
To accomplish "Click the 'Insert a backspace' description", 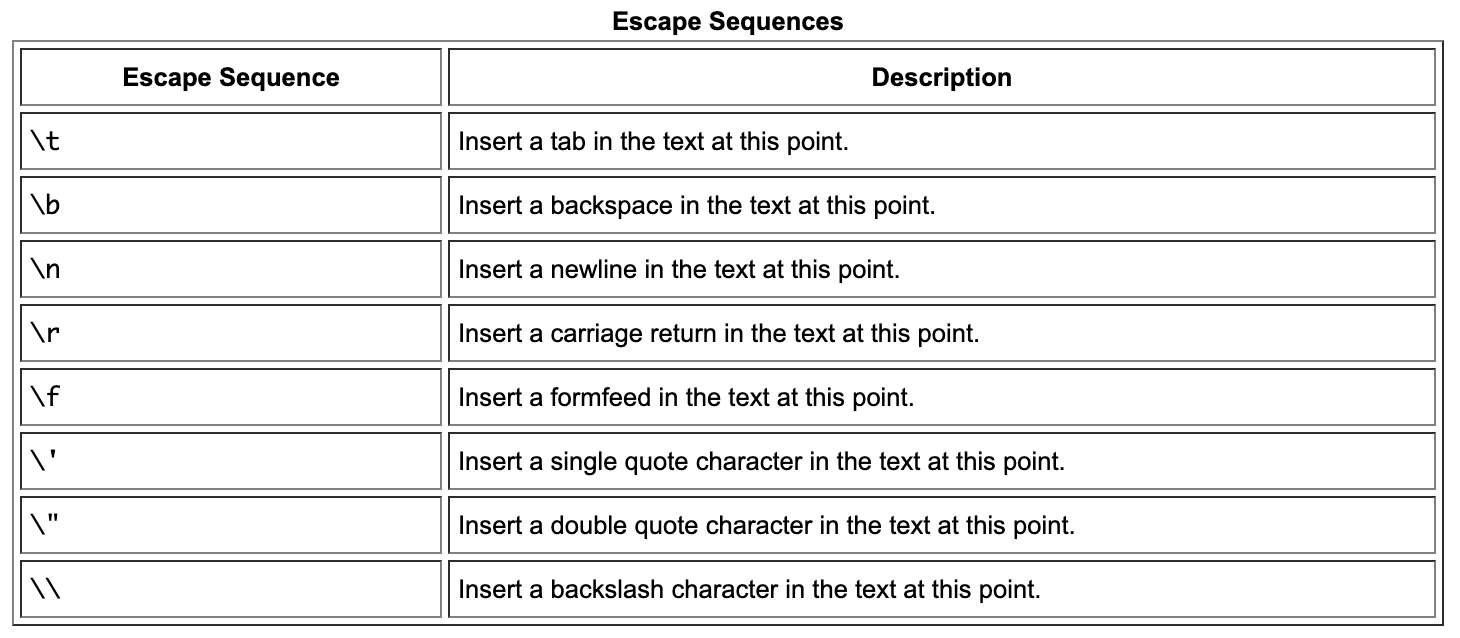I will point(696,205).
